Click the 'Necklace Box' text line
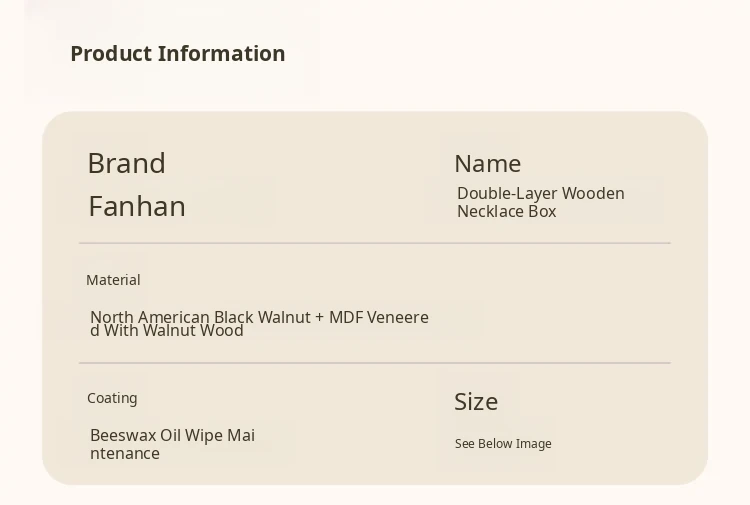 tap(506, 212)
